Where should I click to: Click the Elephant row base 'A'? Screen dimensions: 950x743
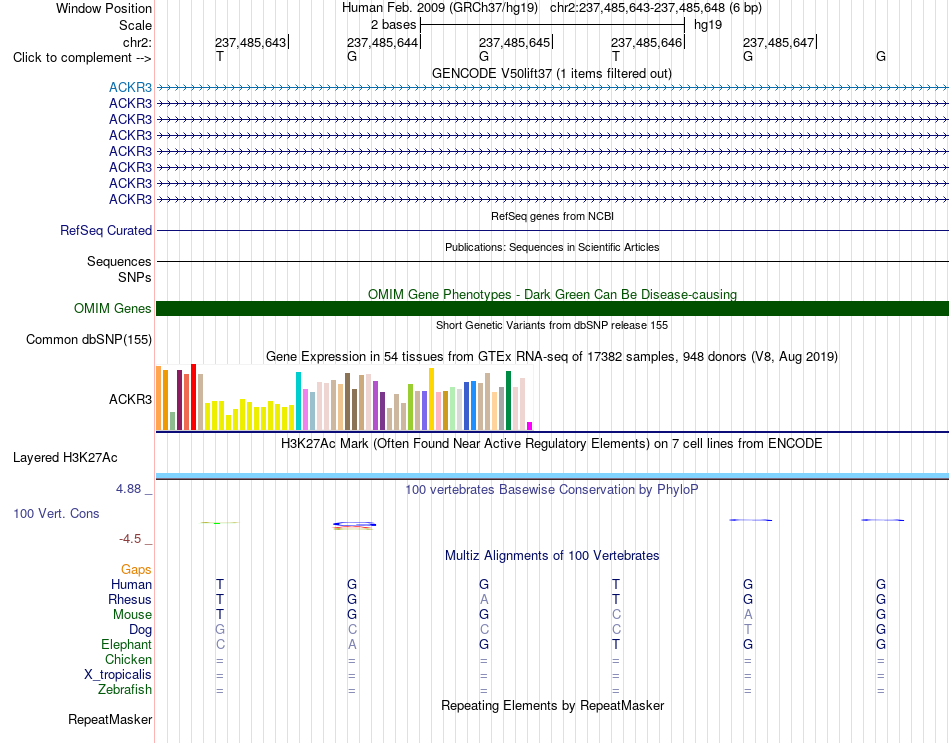pos(351,644)
